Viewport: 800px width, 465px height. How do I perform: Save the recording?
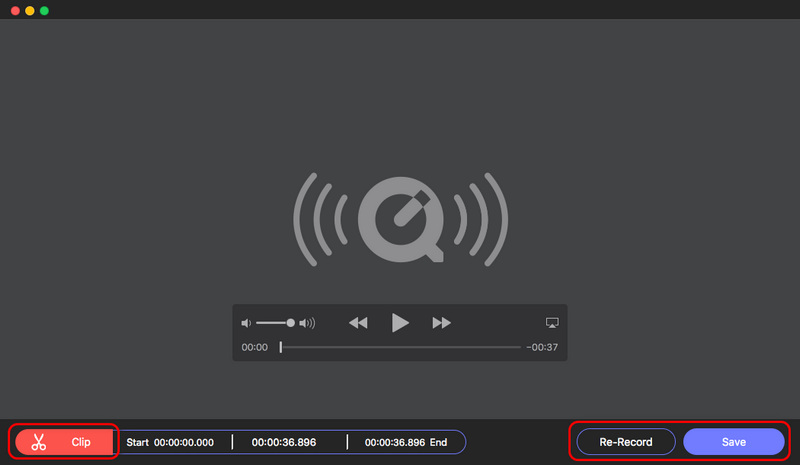(x=734, y=442)
